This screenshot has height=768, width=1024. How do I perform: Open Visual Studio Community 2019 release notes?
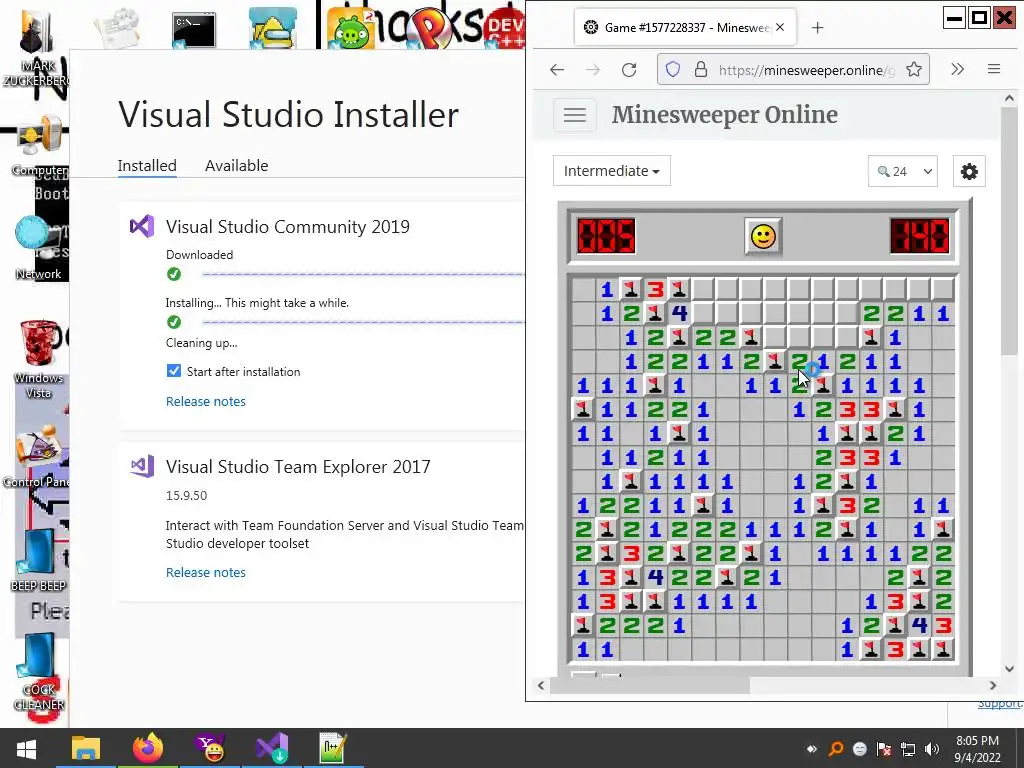pyautogui.click(x=206, y=402)
